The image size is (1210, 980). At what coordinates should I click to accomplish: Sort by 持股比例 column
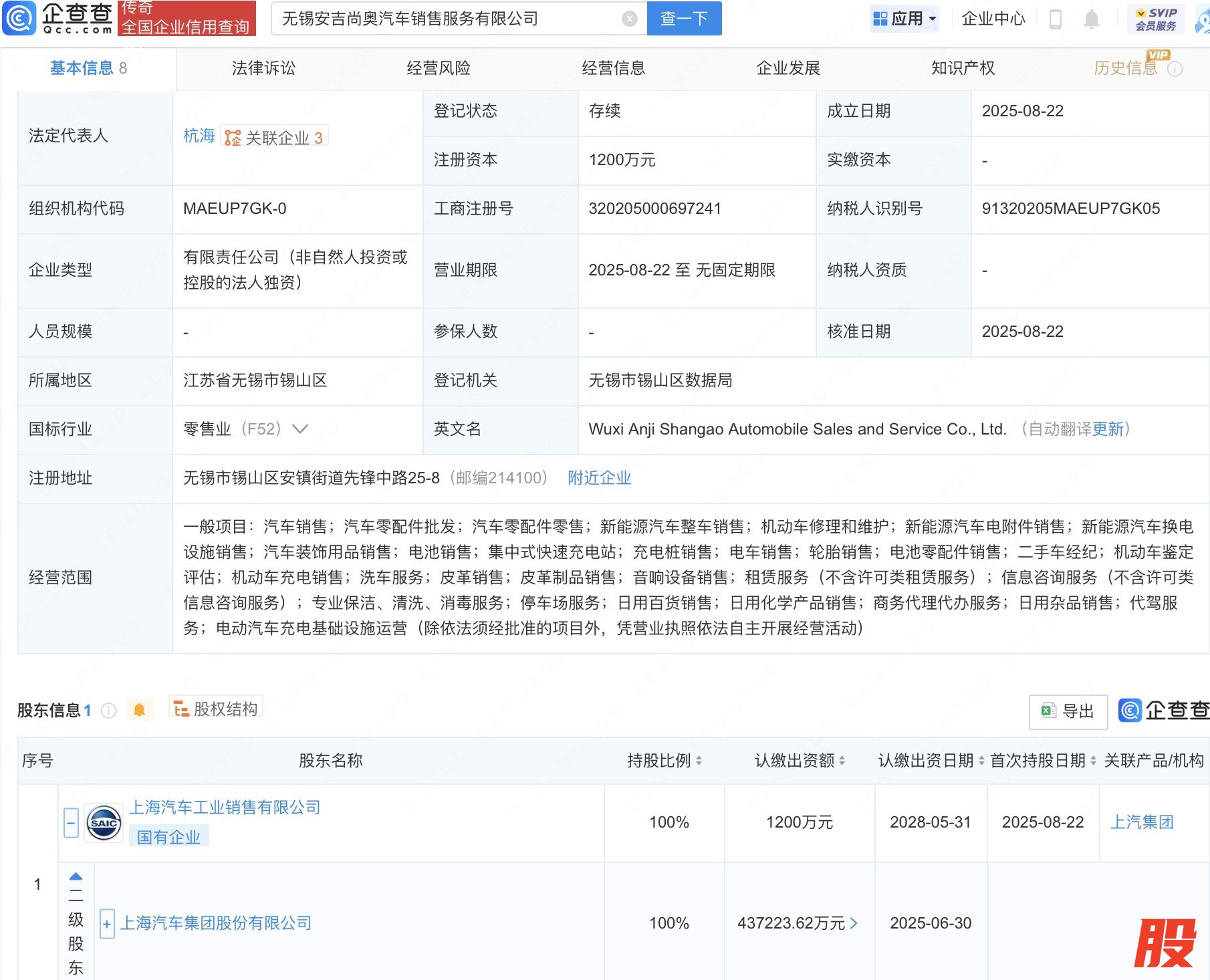click(699, 761)
